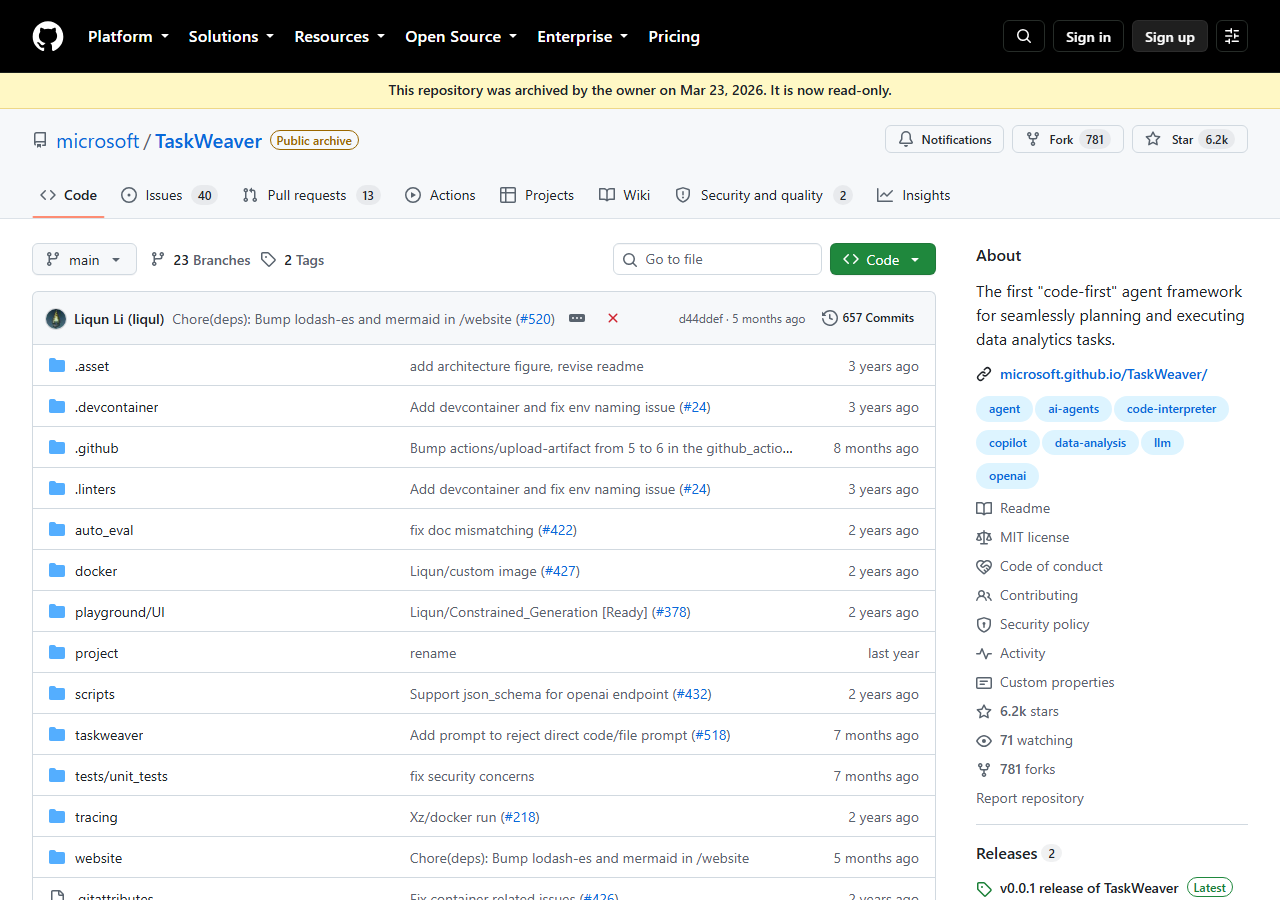Image resolution: width=1280 pixels, height=900 pixels.
Task: Click the openai topic tag
Action: tap(1008, 477)
